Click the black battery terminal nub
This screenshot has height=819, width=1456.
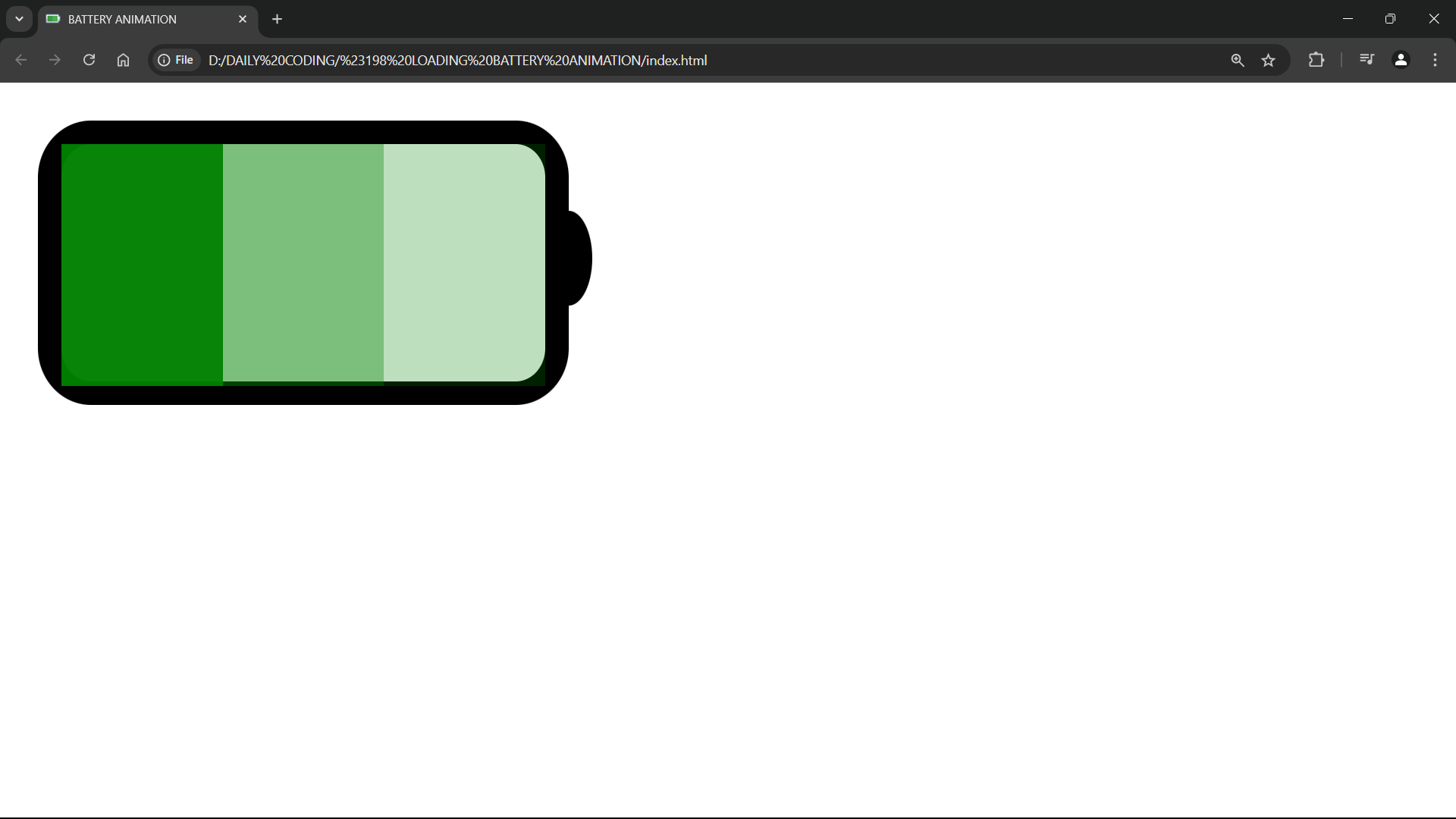[579, 259]
